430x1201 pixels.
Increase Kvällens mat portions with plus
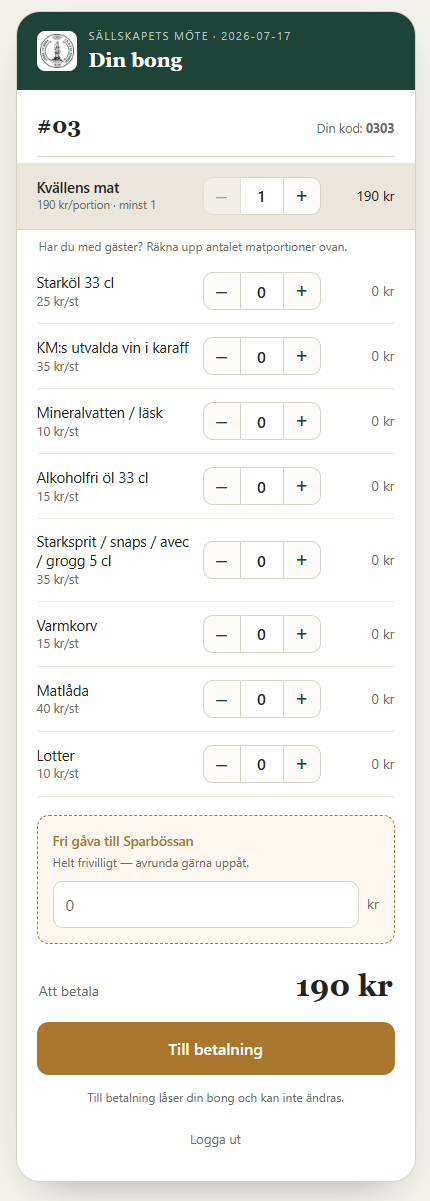tap(301, 196)
